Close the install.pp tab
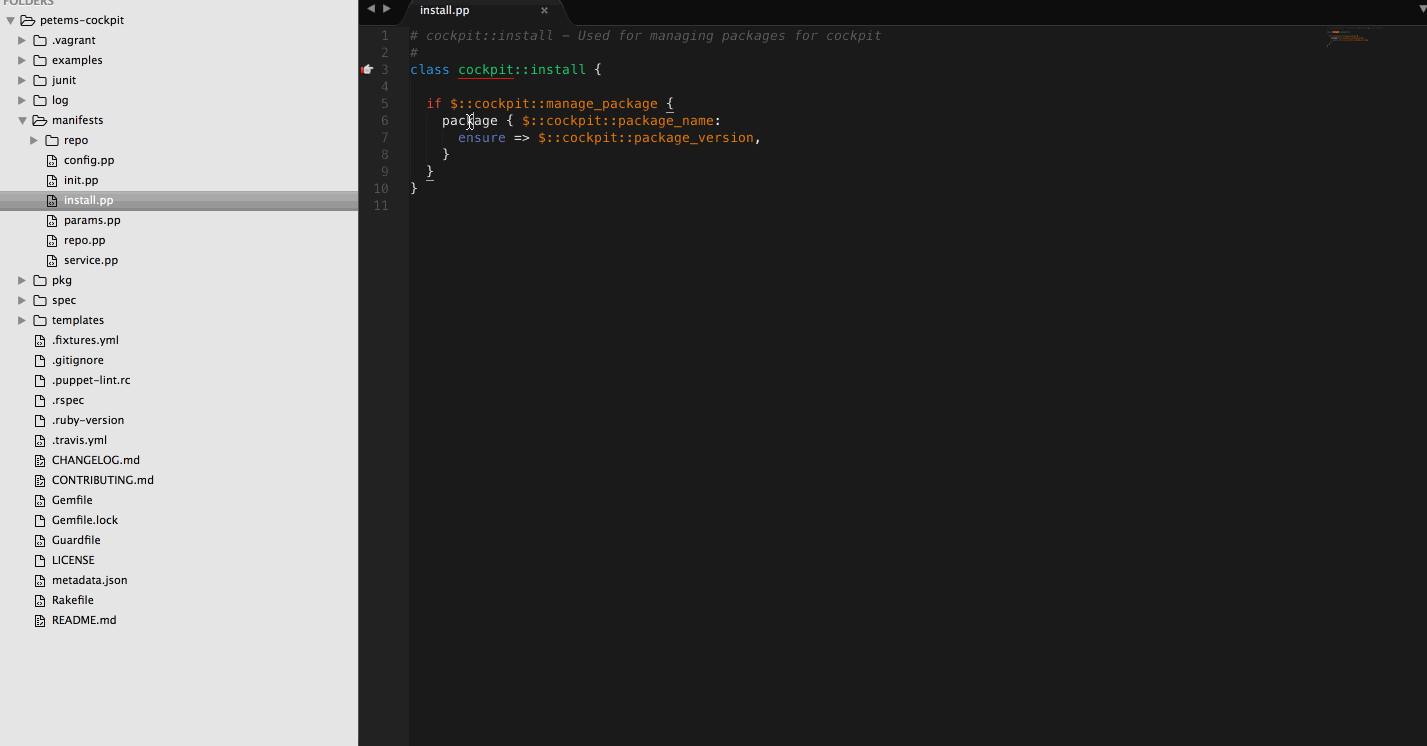1427x746 pixels. pos(544,11)
